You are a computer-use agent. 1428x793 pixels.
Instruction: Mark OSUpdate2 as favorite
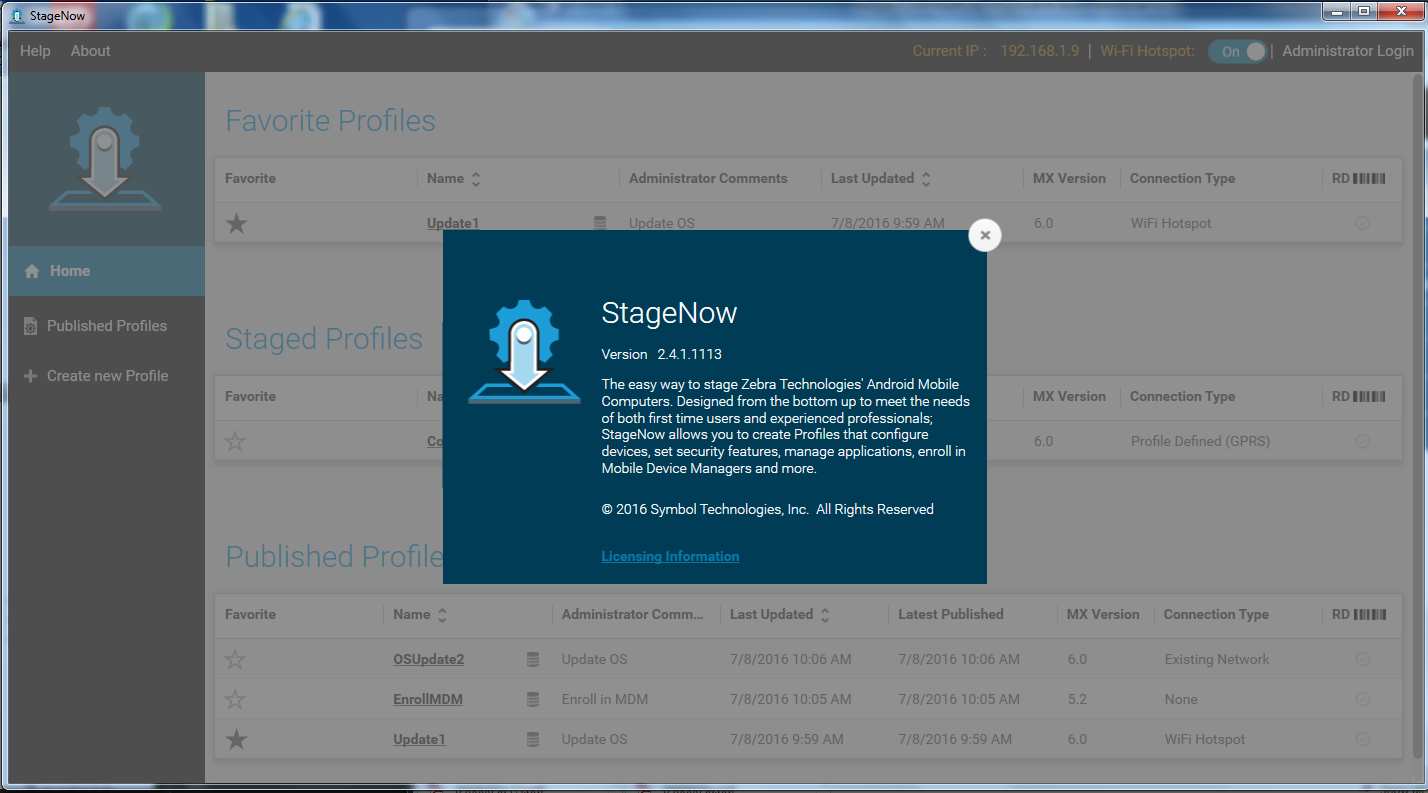[235, 659]
